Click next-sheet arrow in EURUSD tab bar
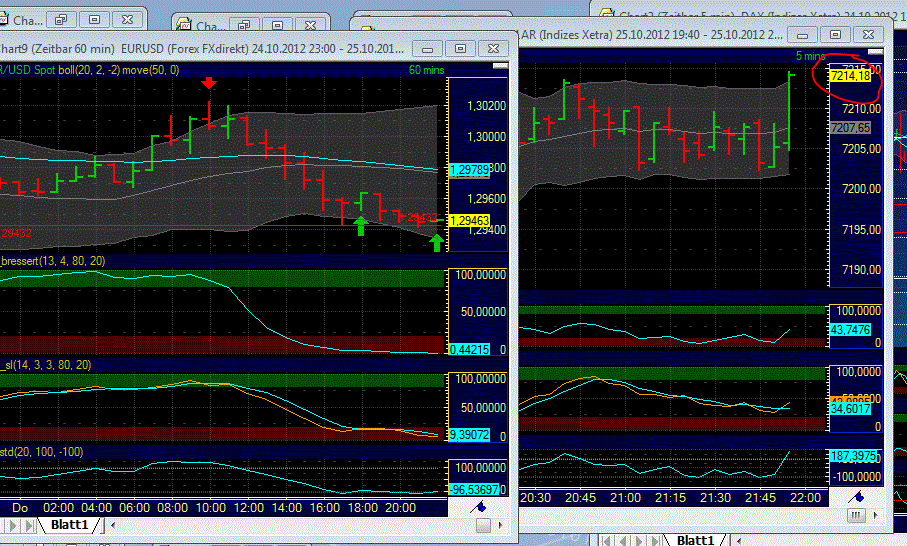 click(13, 525)
